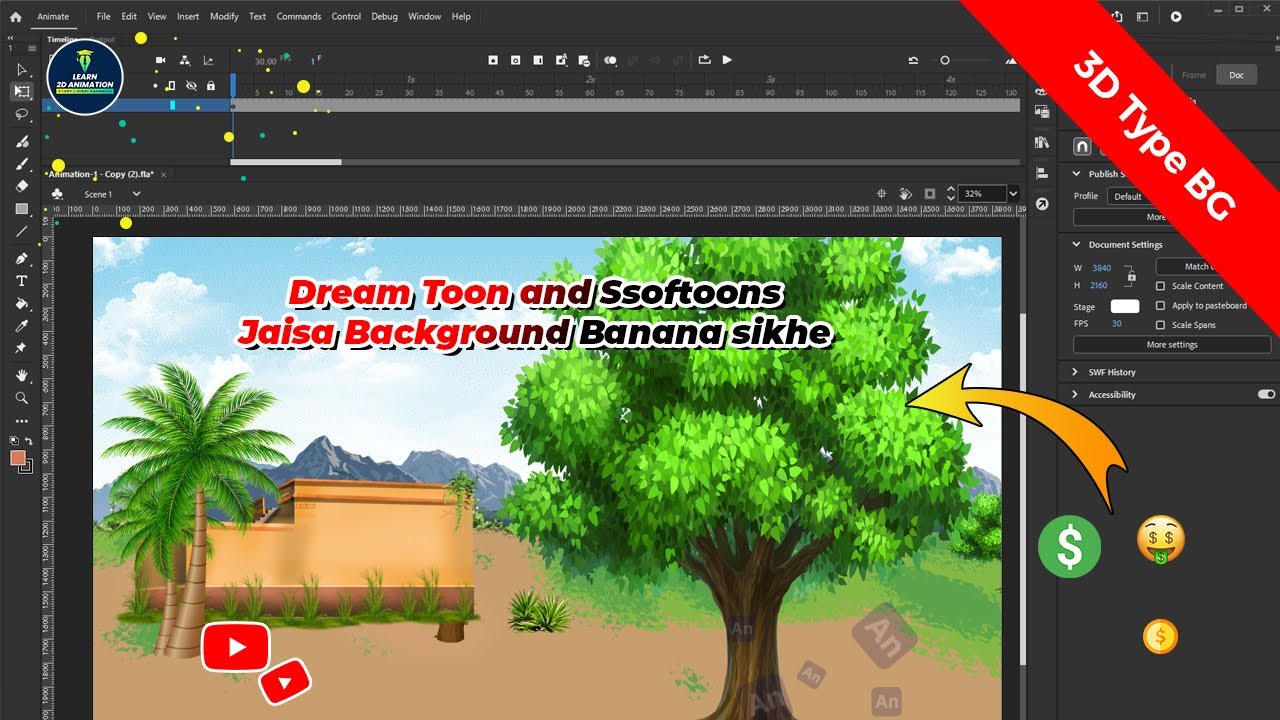1280x720 pixels.
Task: Select the Hand tool
Action: [21, 375]
